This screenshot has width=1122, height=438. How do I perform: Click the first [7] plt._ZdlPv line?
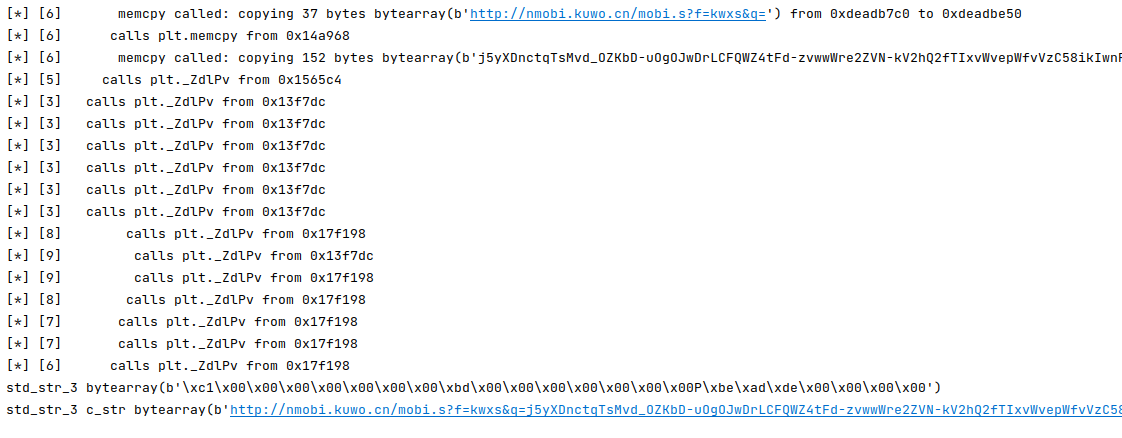pyautogui.click(x=237, y=322)
